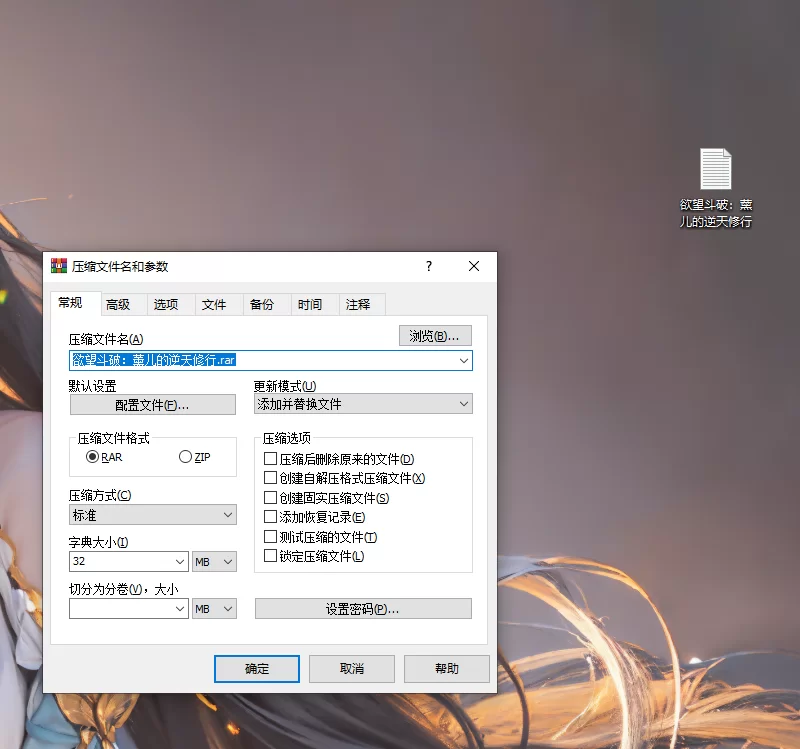The height and width of the screenshot is (749, 800).
Task: Click the 字典大小(I) label
Action: point(98,542)
